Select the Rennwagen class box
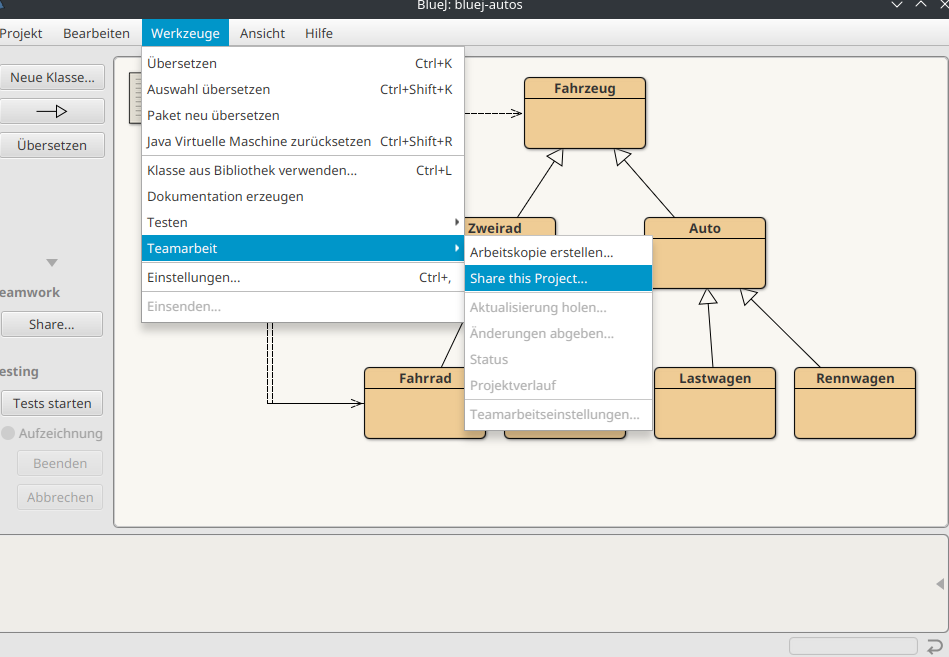Image resolution: width=949 pixels, height=657 pixels. [x=855, y=403]
